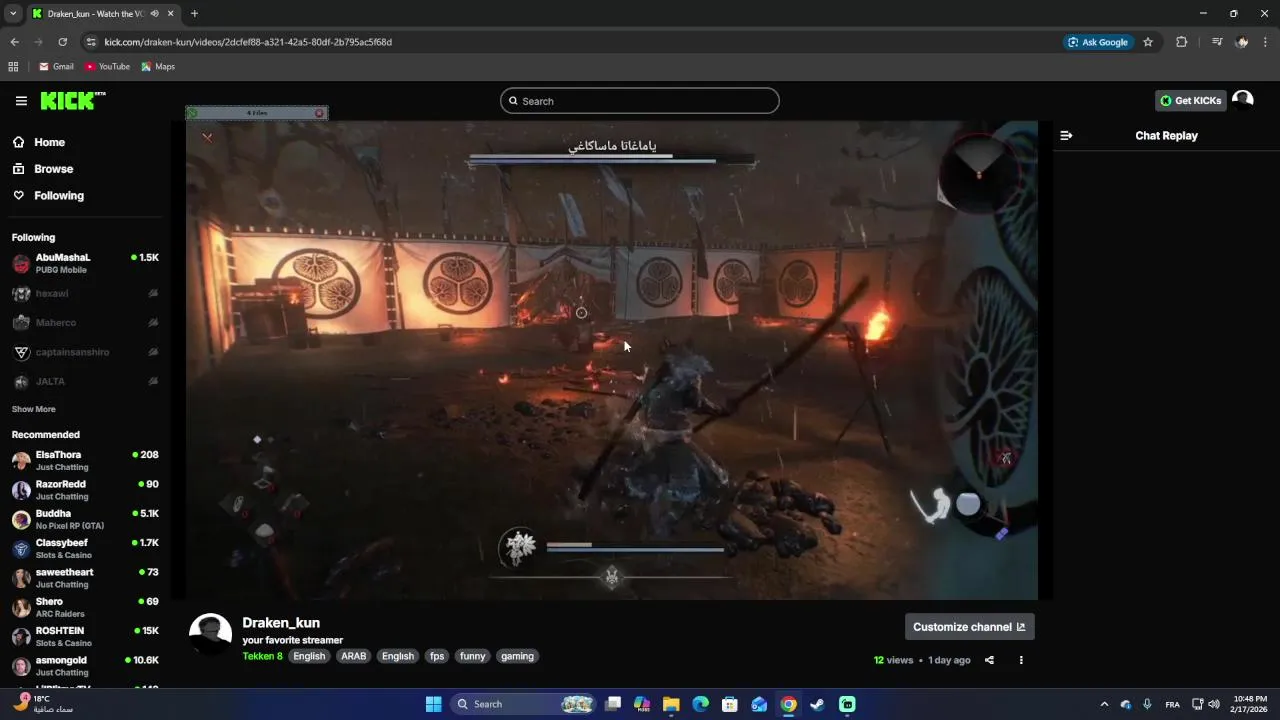Screen dimensions: 1280x720
Task: Open the Chrome profile avatar
Action: click(x=1242, y=42)
